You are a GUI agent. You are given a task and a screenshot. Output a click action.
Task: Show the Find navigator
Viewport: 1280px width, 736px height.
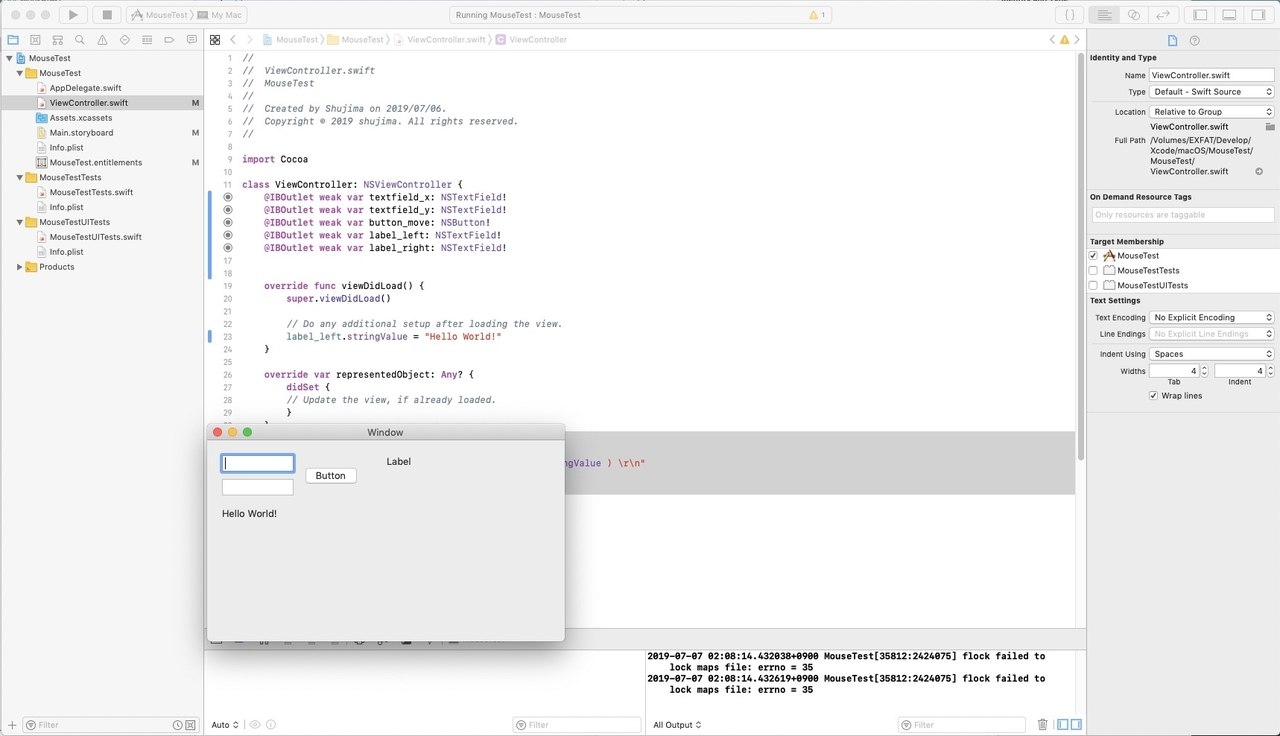tap(79, 40)
